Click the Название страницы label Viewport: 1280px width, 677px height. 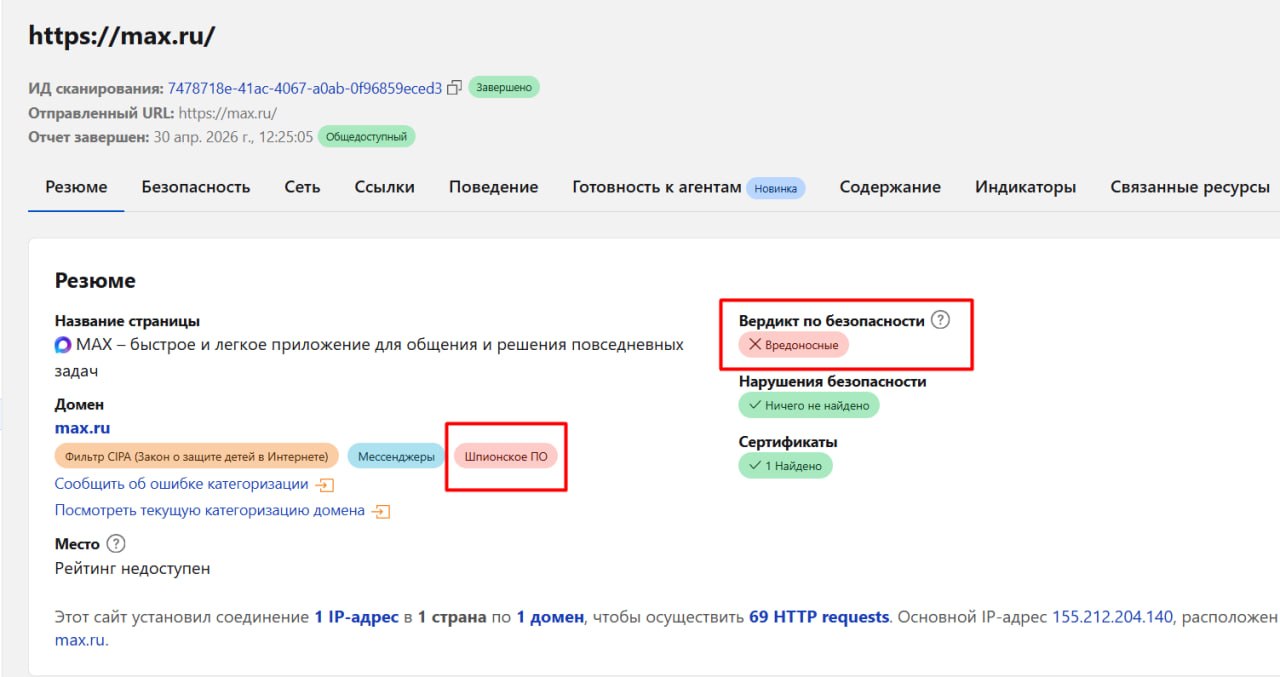click(x=127, y=321)
